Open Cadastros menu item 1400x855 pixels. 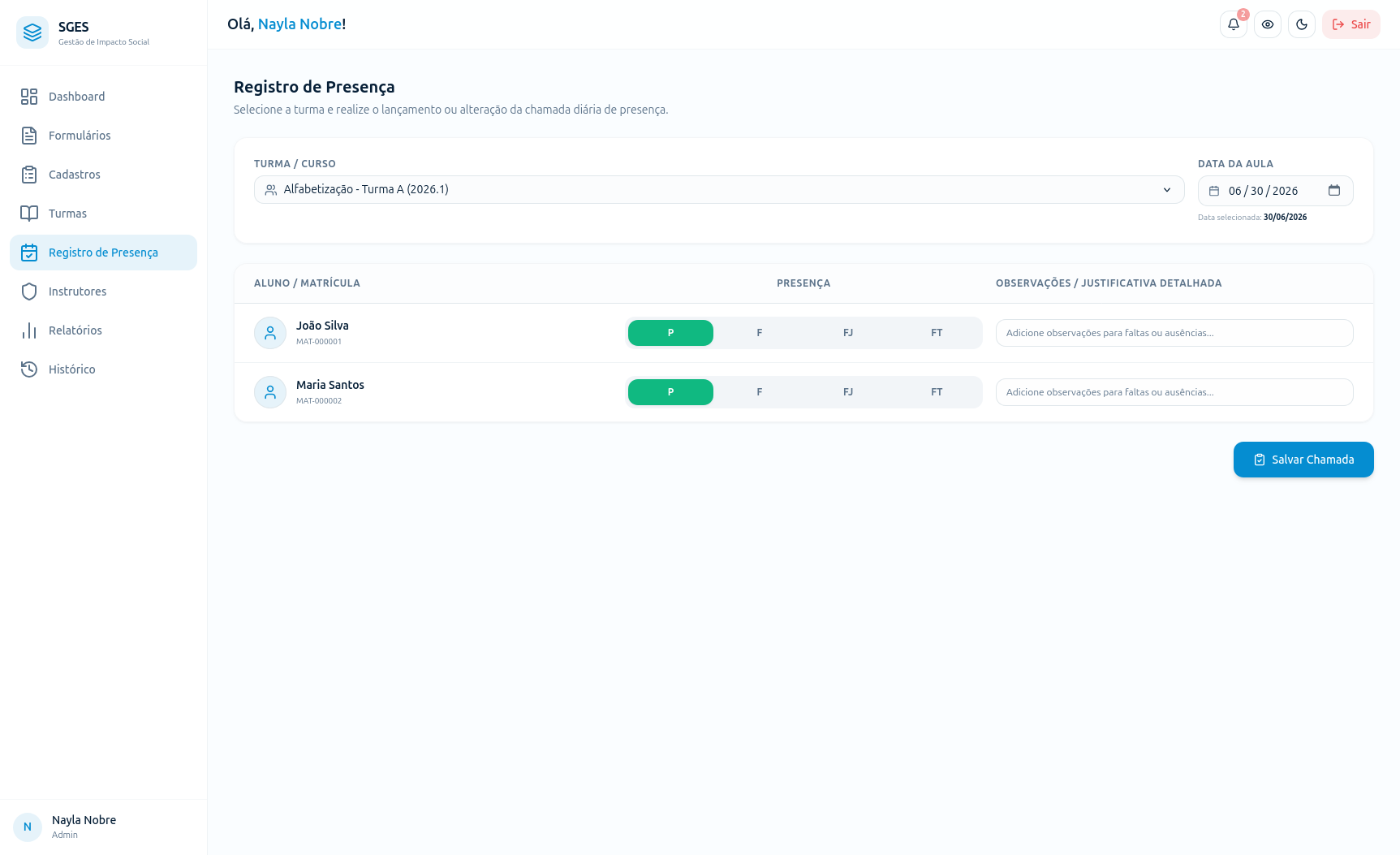(x=103, y=175)
